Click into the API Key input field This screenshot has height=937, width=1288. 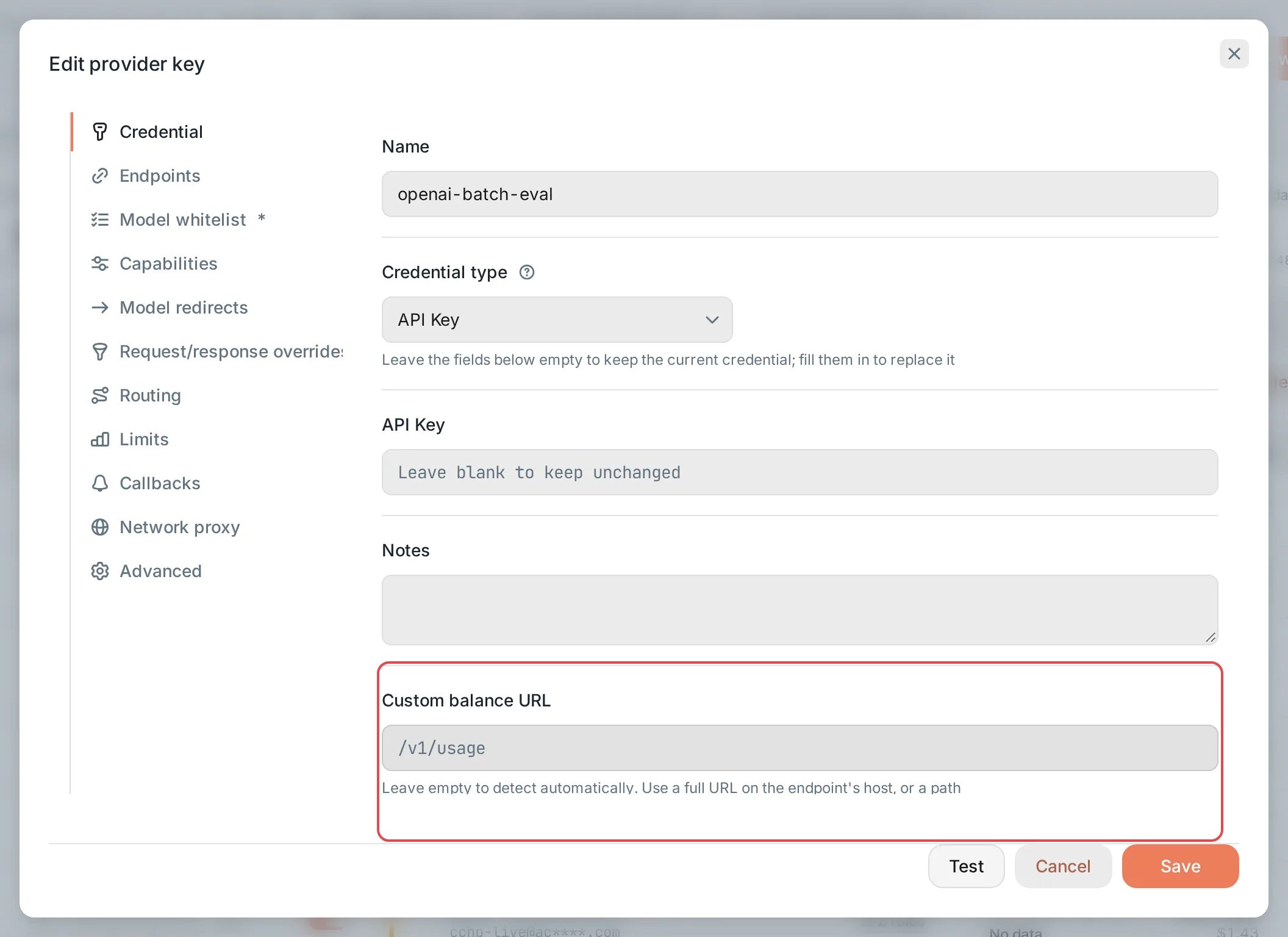(800, 472)
